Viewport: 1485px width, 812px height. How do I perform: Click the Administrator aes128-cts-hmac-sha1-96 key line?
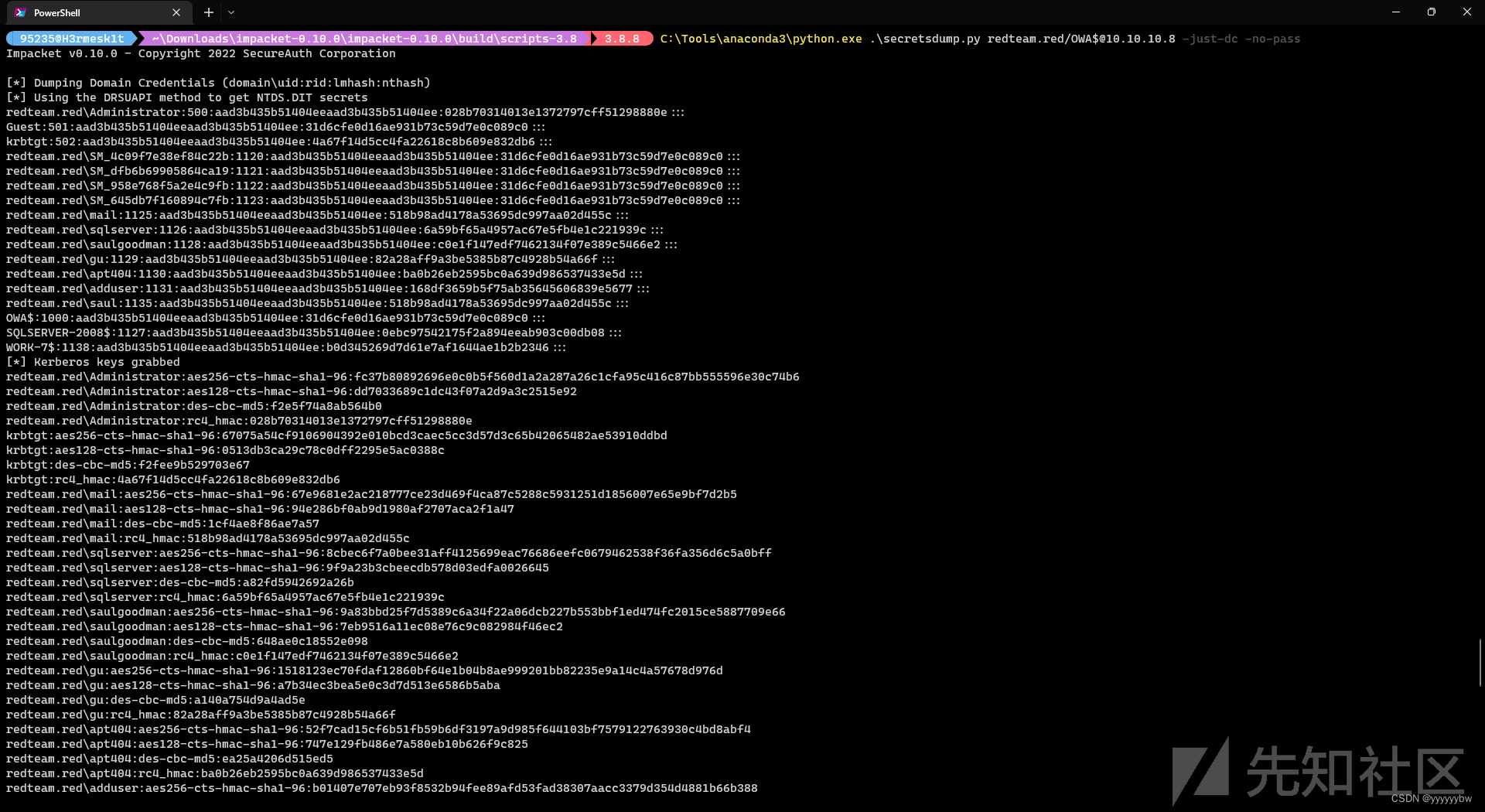point(292,391)
